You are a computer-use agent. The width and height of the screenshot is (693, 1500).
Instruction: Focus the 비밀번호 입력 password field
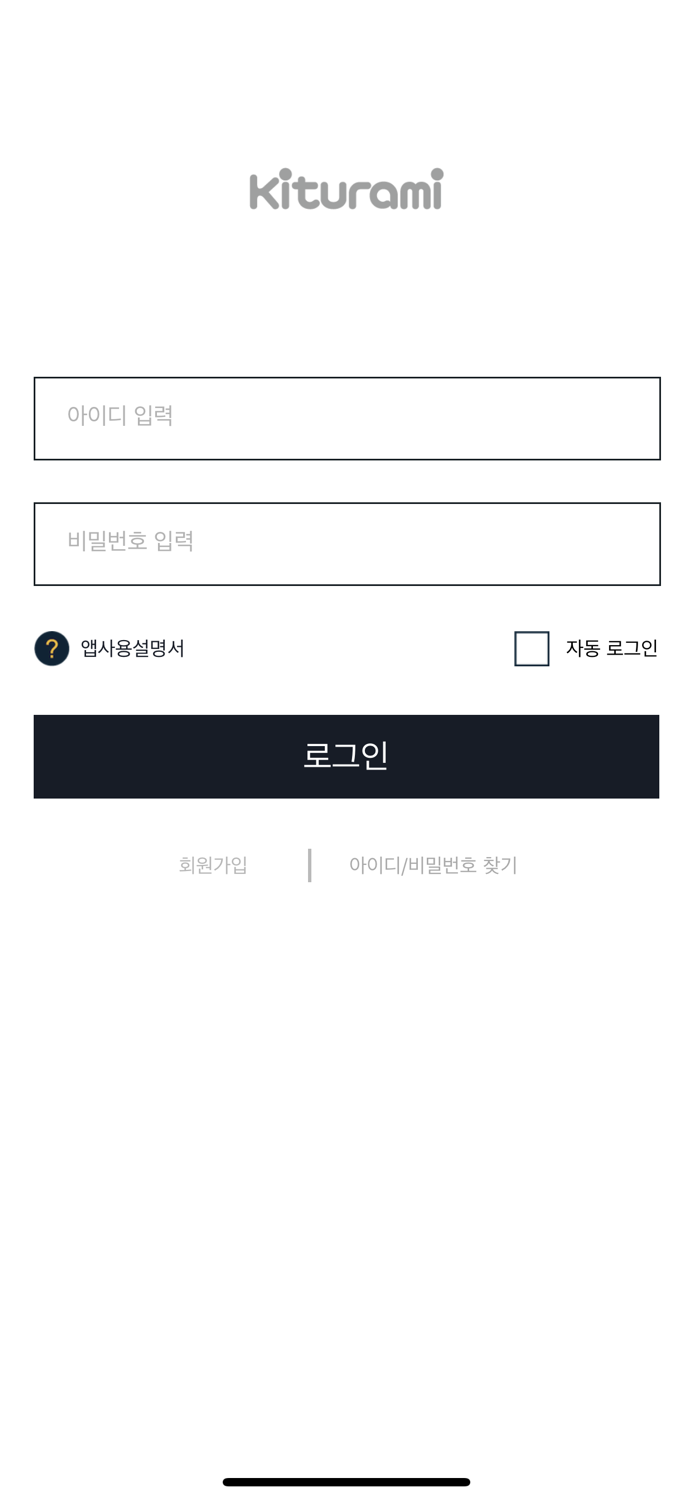[x=346, y=543]
